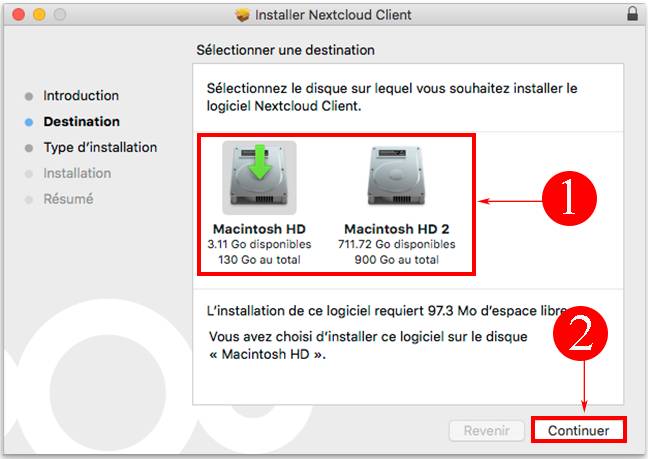The image size is (648, 459).
Task: Click the Macintosh HD 2 label text
Action: [397, 228]
